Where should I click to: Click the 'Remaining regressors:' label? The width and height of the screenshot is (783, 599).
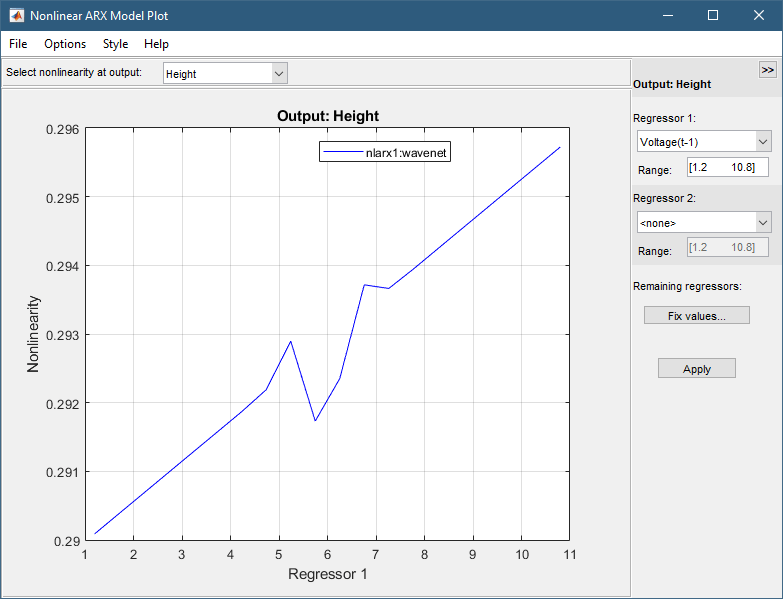pyautogui.click(x=687, y=286)
